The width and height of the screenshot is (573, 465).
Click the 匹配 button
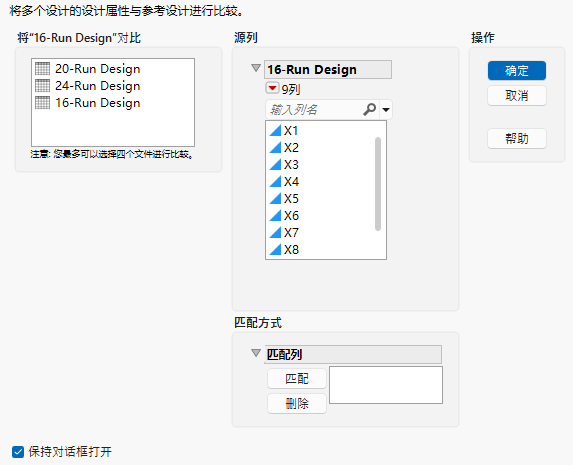(x=297, y=379)
